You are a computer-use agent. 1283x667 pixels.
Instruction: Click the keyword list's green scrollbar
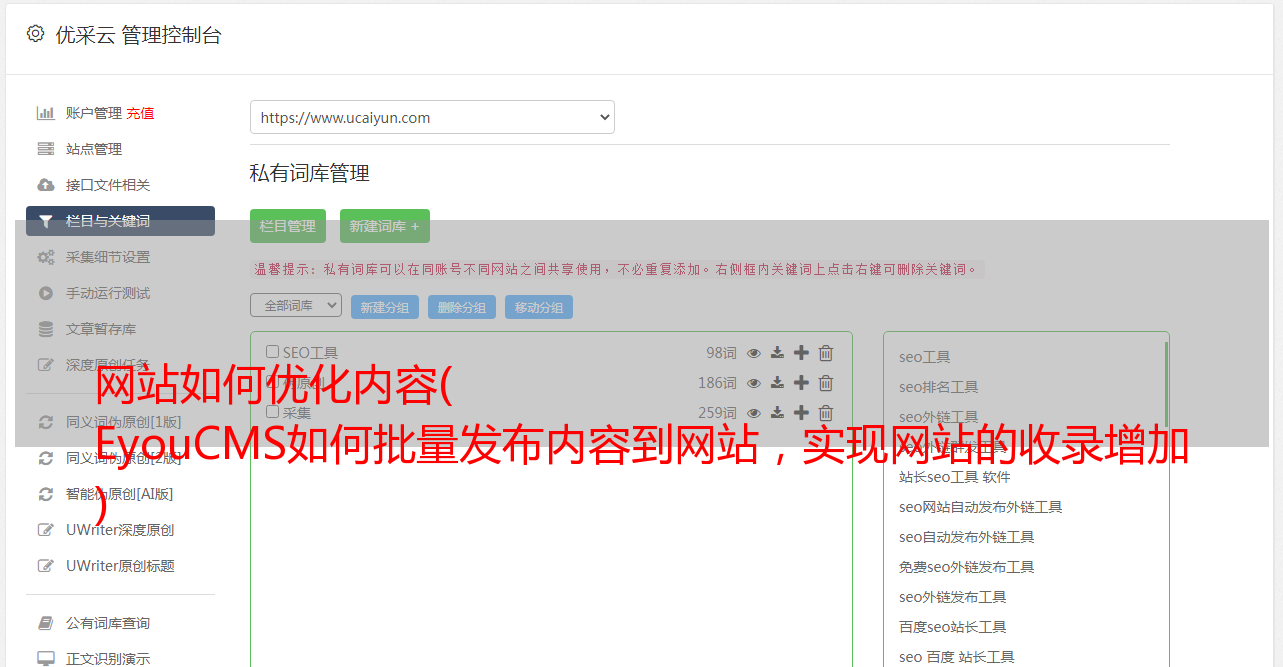point(1166,385)
